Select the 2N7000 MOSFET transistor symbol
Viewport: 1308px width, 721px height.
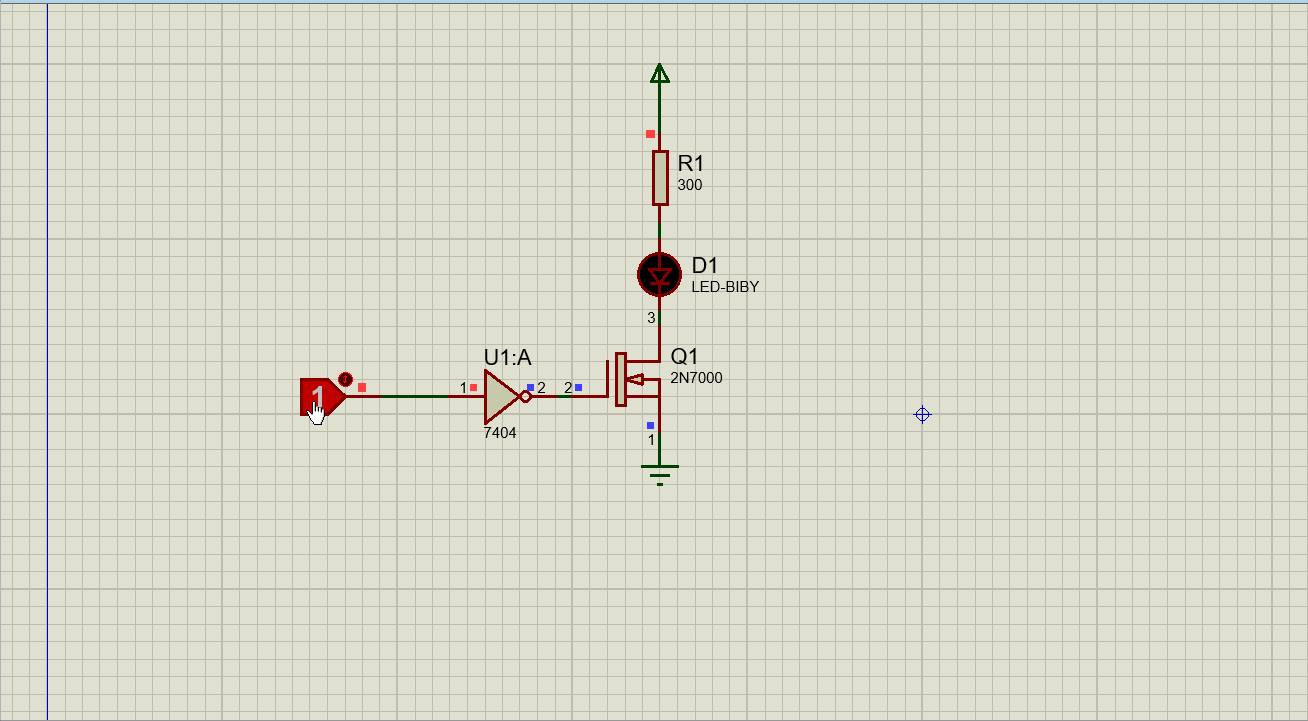click(635, 379)
